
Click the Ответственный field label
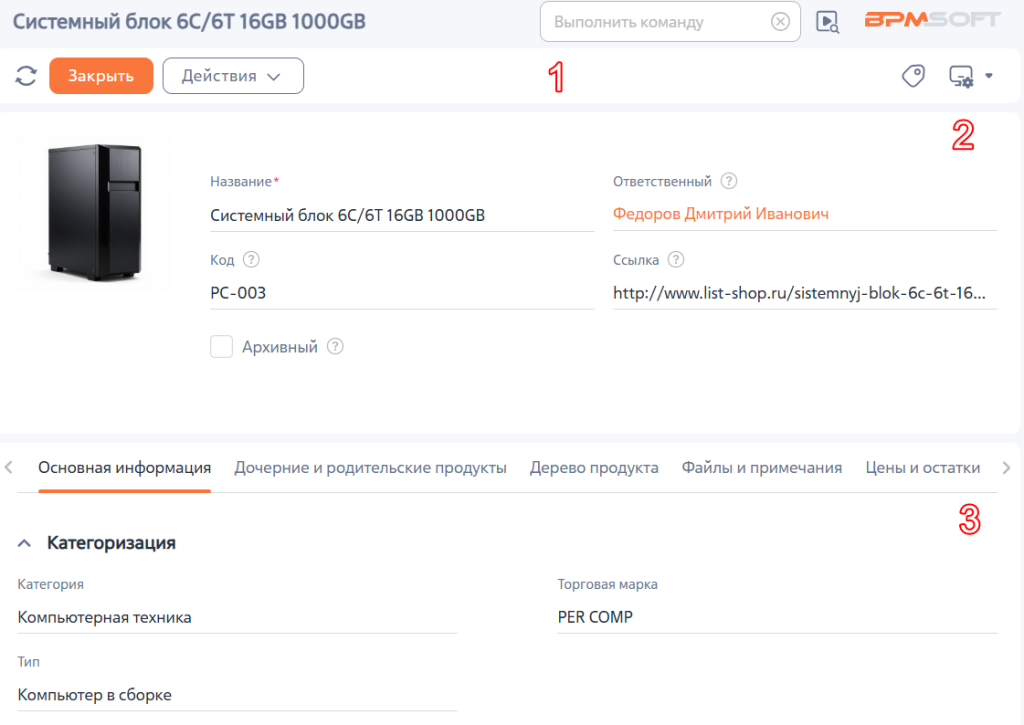(x=662, y=182)
